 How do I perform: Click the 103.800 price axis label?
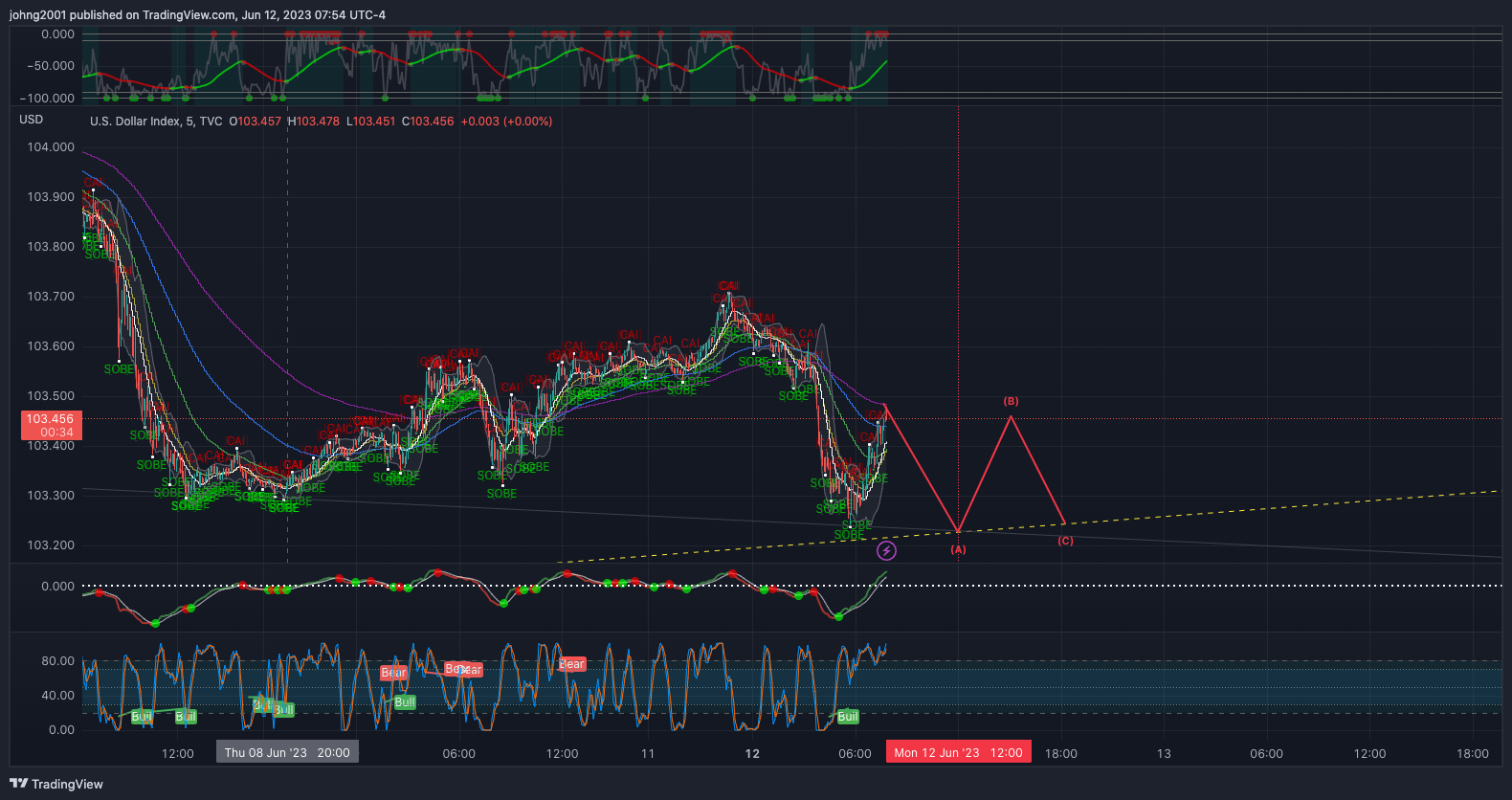coord(51,247)
